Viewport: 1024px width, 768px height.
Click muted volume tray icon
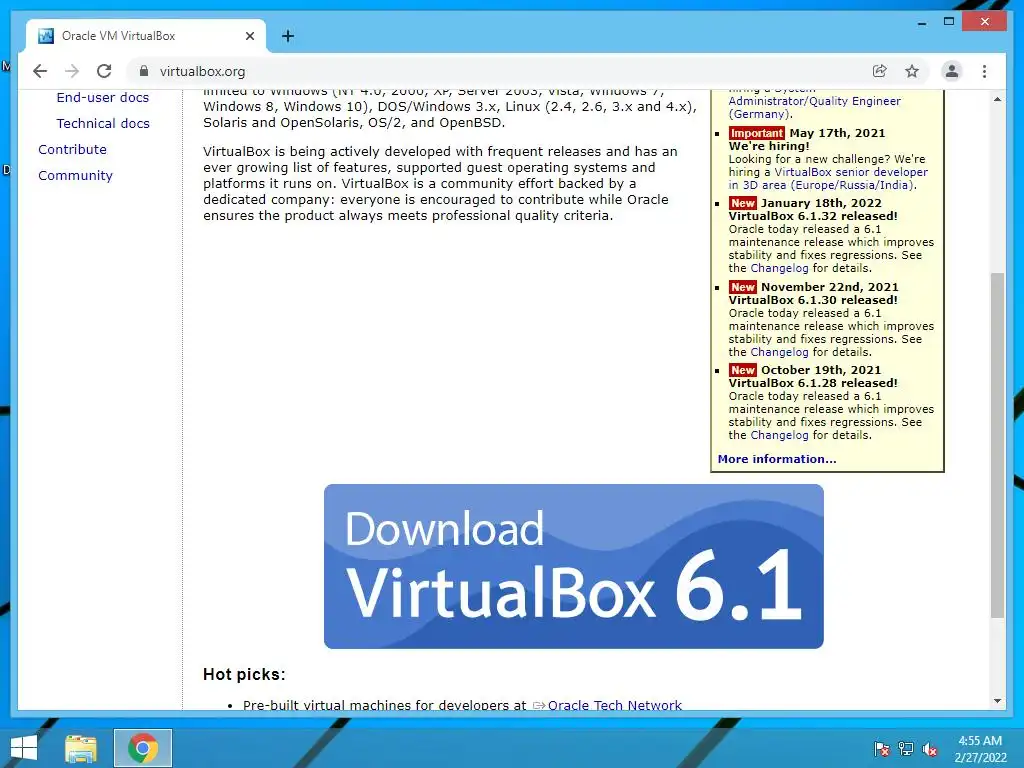930,749
